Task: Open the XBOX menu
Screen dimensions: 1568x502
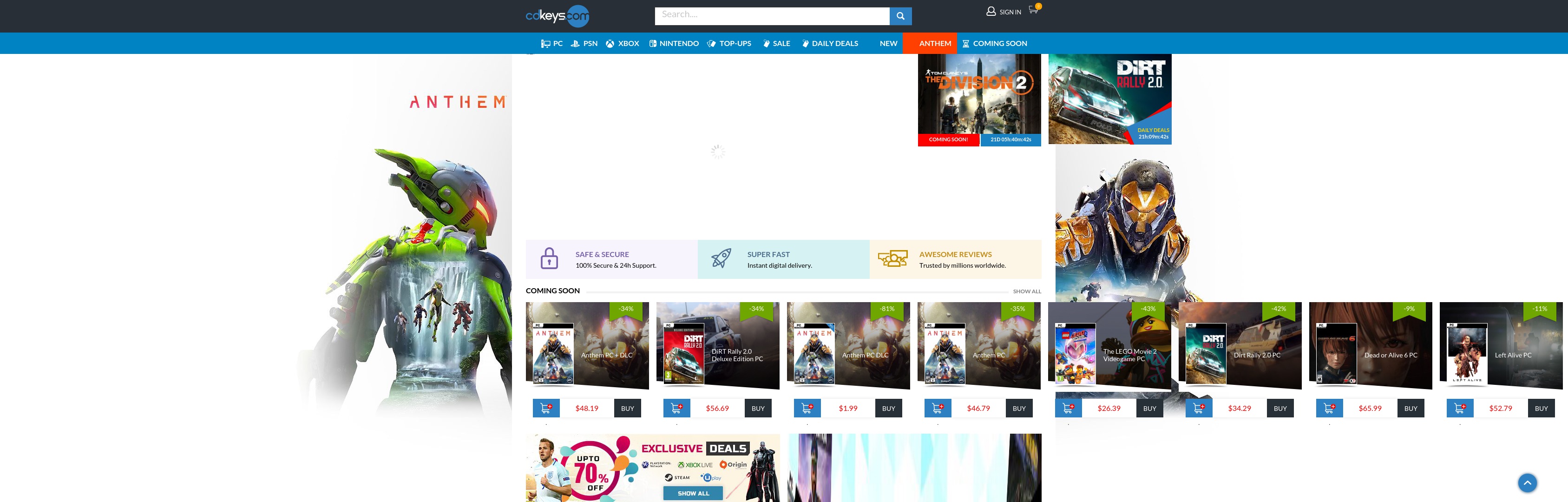Action: (623, 43)
